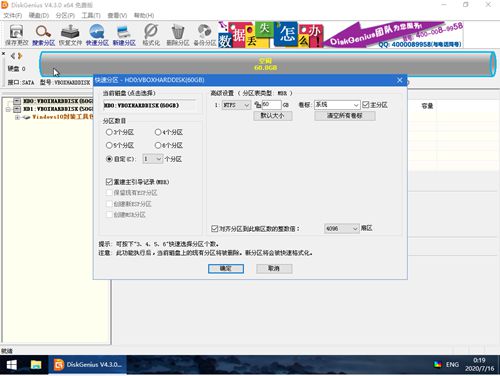The height and width of the screenshot is (376, 500).
Task: Open the NTFS file system dropdown
Action: pyautogui.click(x=236, y=105)
